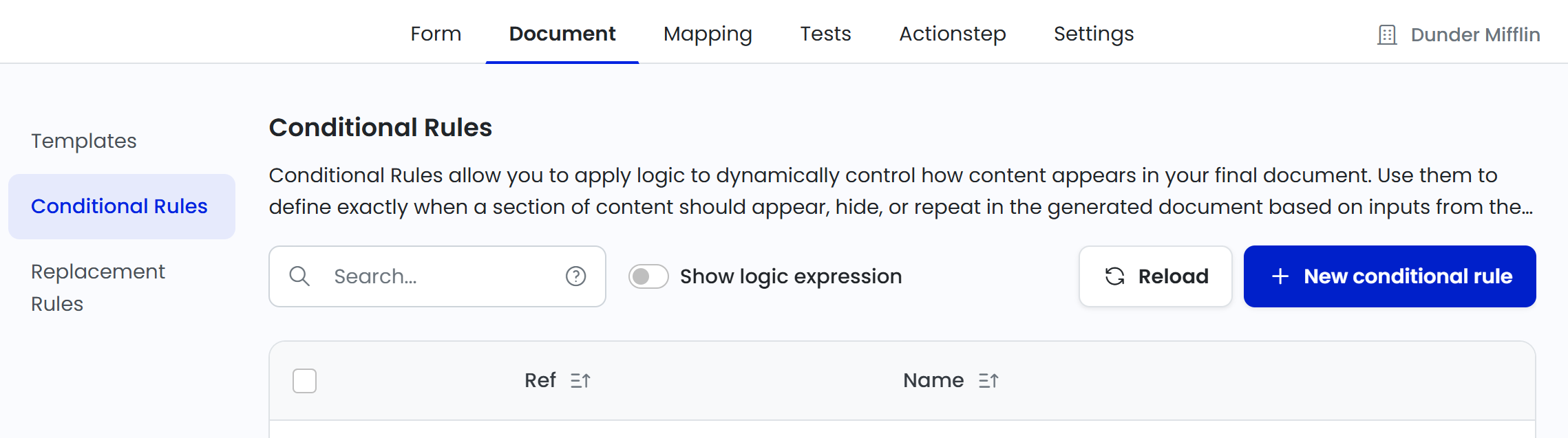Open Templates in the sidebar
This screenshot has width=1568, height=438.
pos(84,141)
